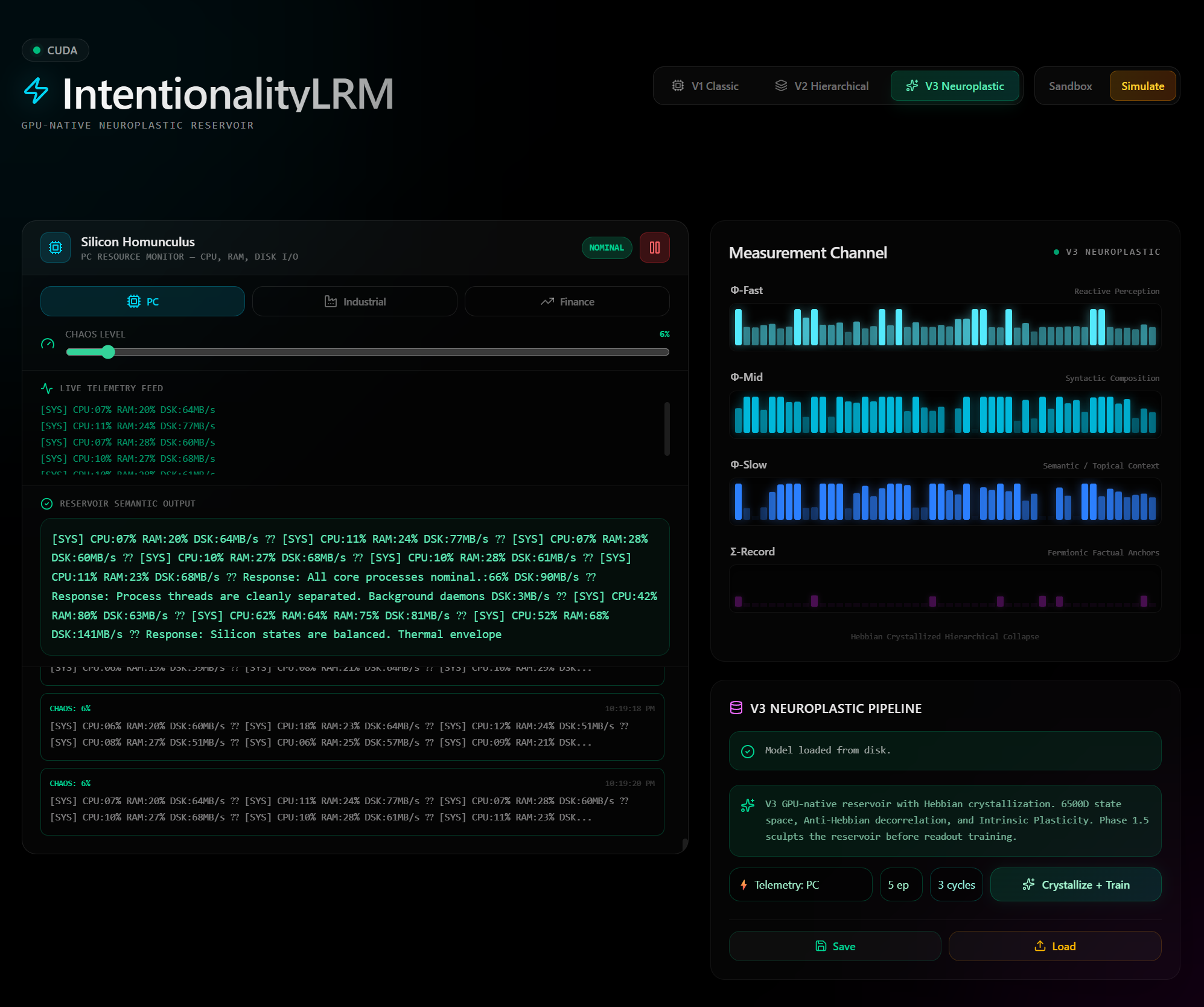Image resolution: width=1204 pixels, height=1007 pixels.
Task: Select Finance telemetry source
Action: (567, 301)
